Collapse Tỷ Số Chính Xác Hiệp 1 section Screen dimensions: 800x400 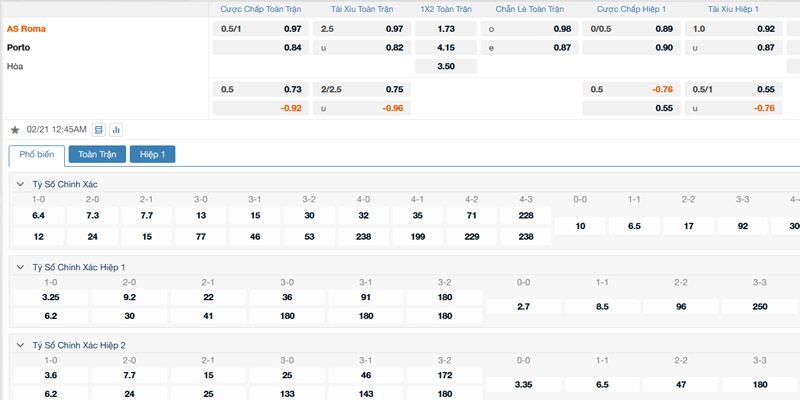tap(20, 267)
